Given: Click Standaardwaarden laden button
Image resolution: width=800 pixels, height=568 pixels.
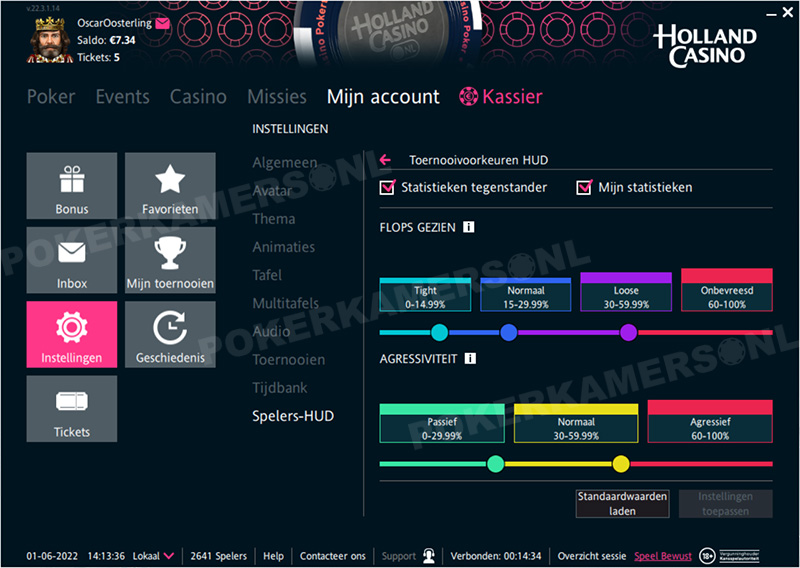Looking at the screenshot, I should tap(622, 504).
